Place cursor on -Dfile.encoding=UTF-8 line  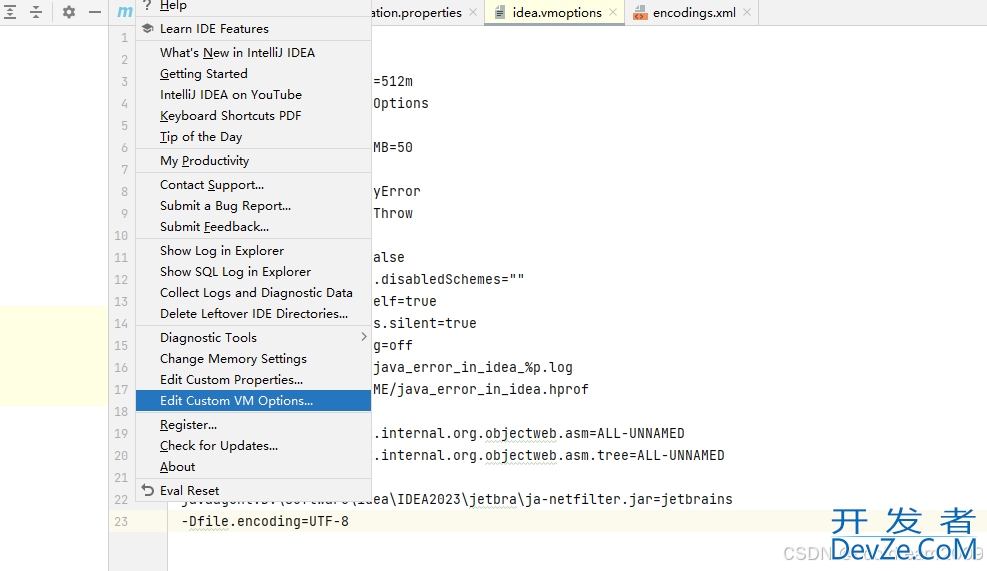coord(265,522)
